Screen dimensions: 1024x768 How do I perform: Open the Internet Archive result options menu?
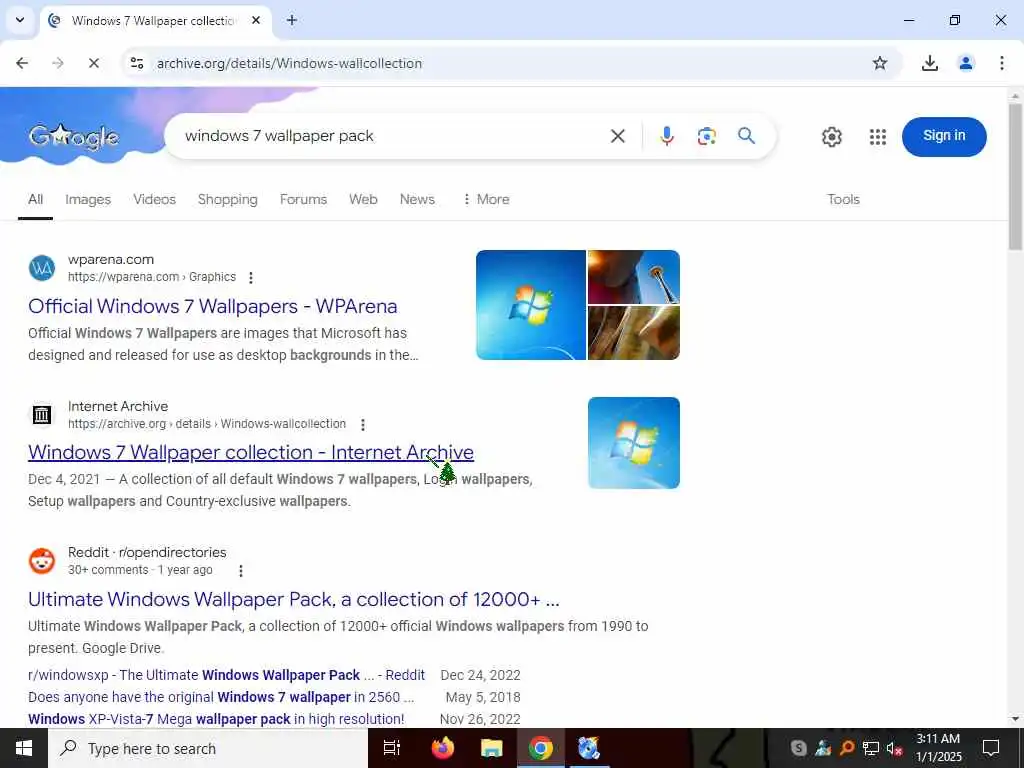click(x=363, y=424)
